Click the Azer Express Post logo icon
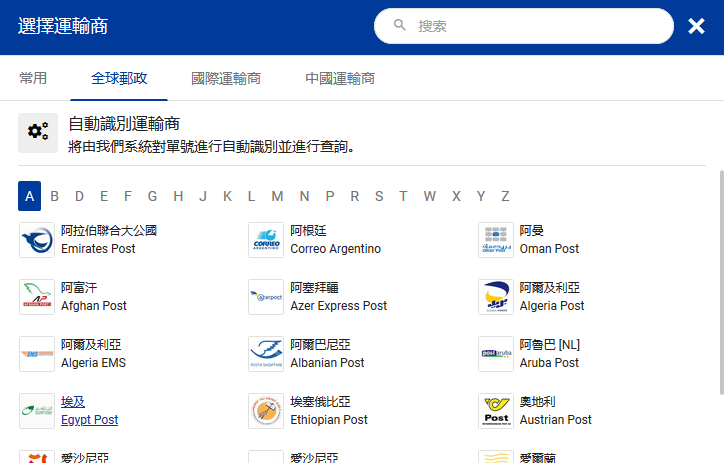Viewport: 724px width, 463px height. coord(266,297)
